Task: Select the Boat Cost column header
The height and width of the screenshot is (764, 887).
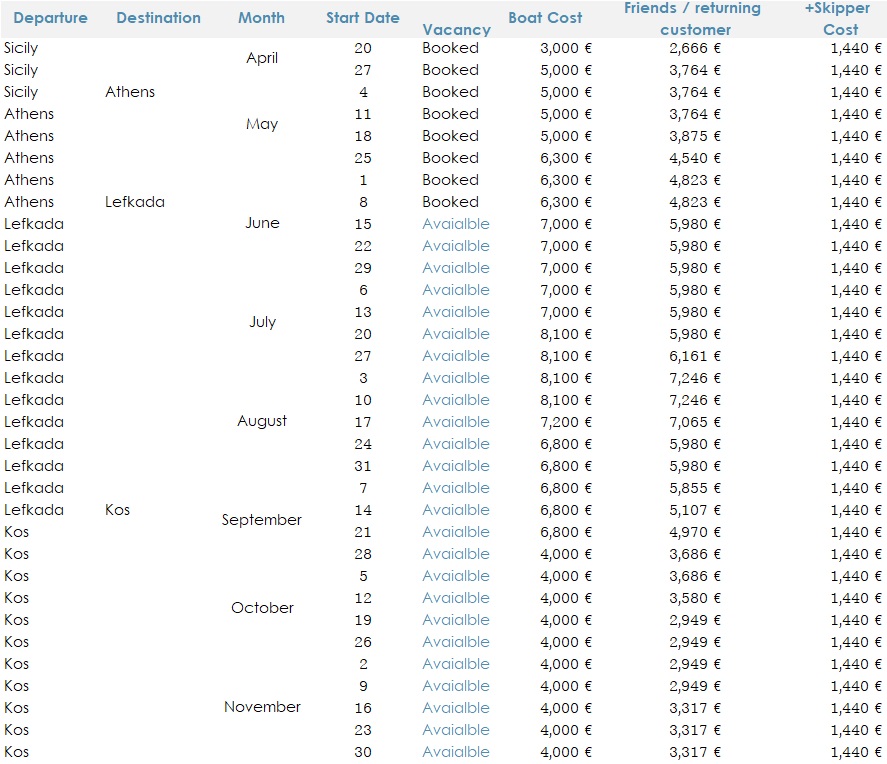Action: [545, 18]
